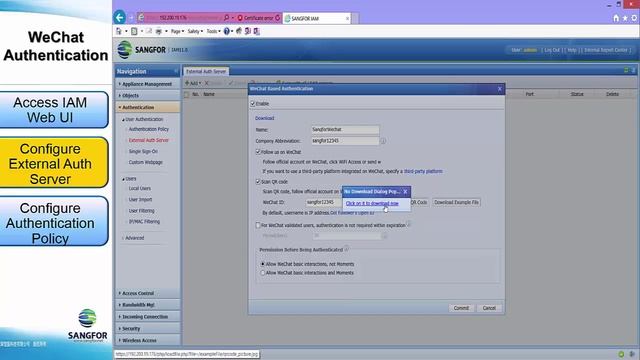
Task: Check authentication not required within expiration
Action: point(258,225)
